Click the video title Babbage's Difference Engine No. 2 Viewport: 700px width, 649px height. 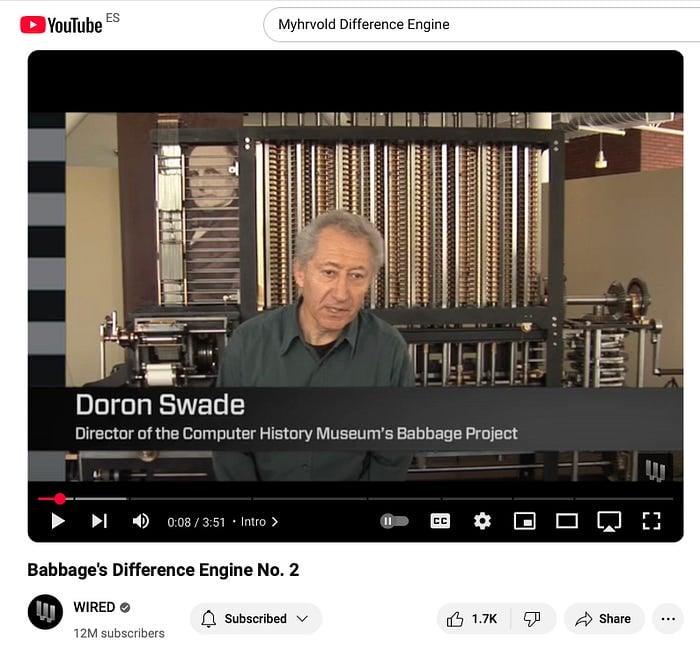click(163, 570)
